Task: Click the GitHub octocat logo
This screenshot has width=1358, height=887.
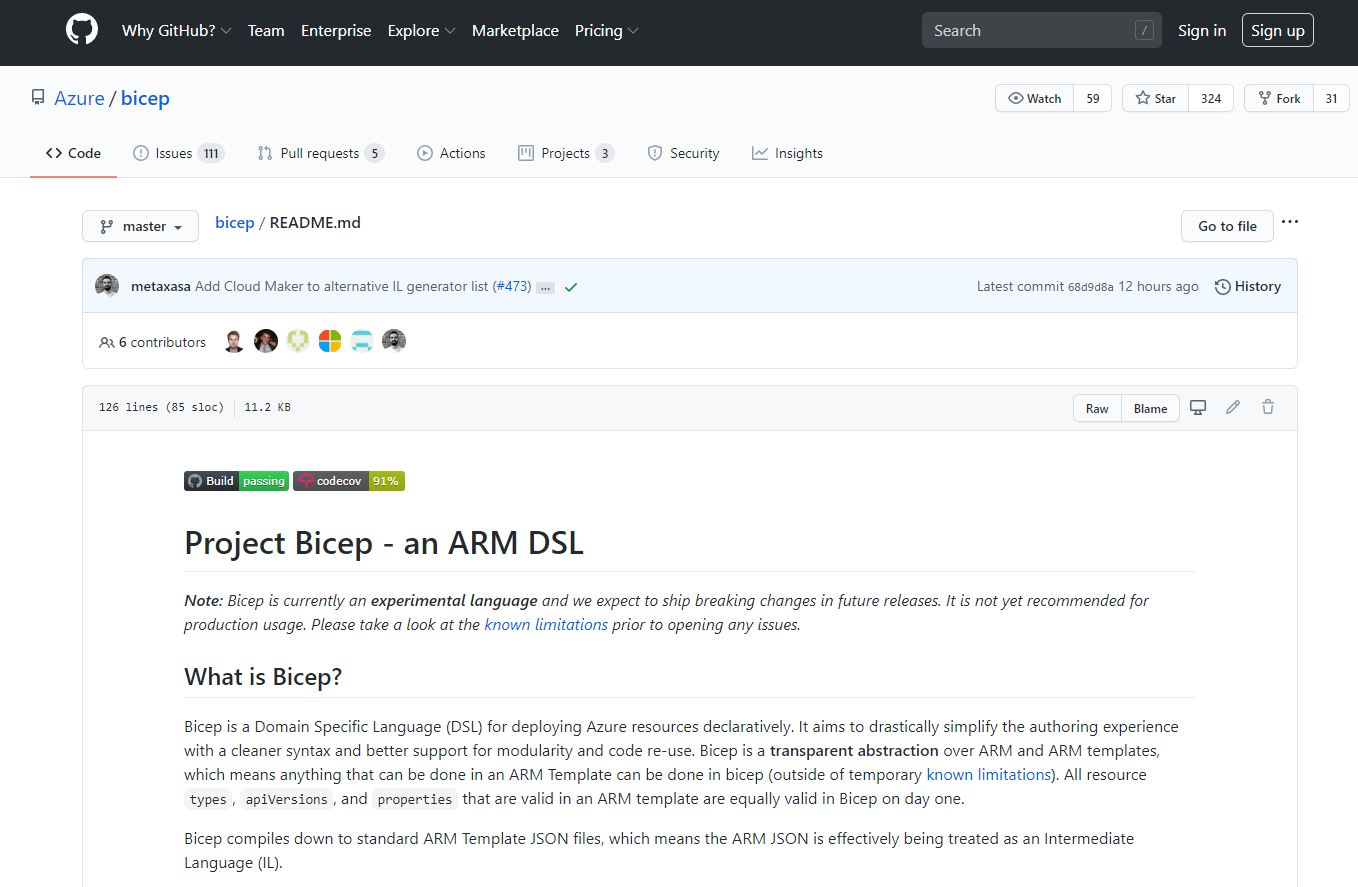Action: [82, 30]
